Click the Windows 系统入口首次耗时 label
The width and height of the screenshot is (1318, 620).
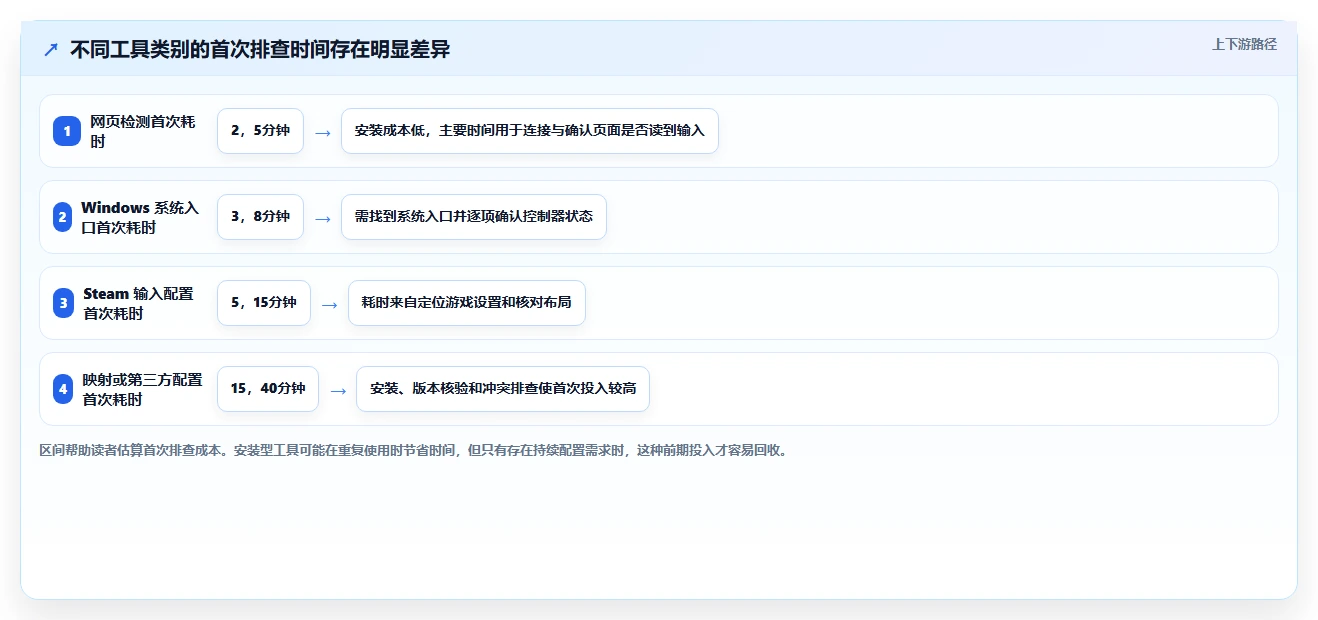[x=140, y=217]
